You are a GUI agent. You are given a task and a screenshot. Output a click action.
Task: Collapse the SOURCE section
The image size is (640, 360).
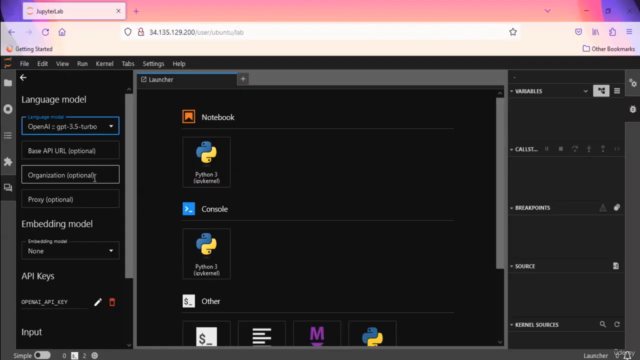tap(512, 266)
